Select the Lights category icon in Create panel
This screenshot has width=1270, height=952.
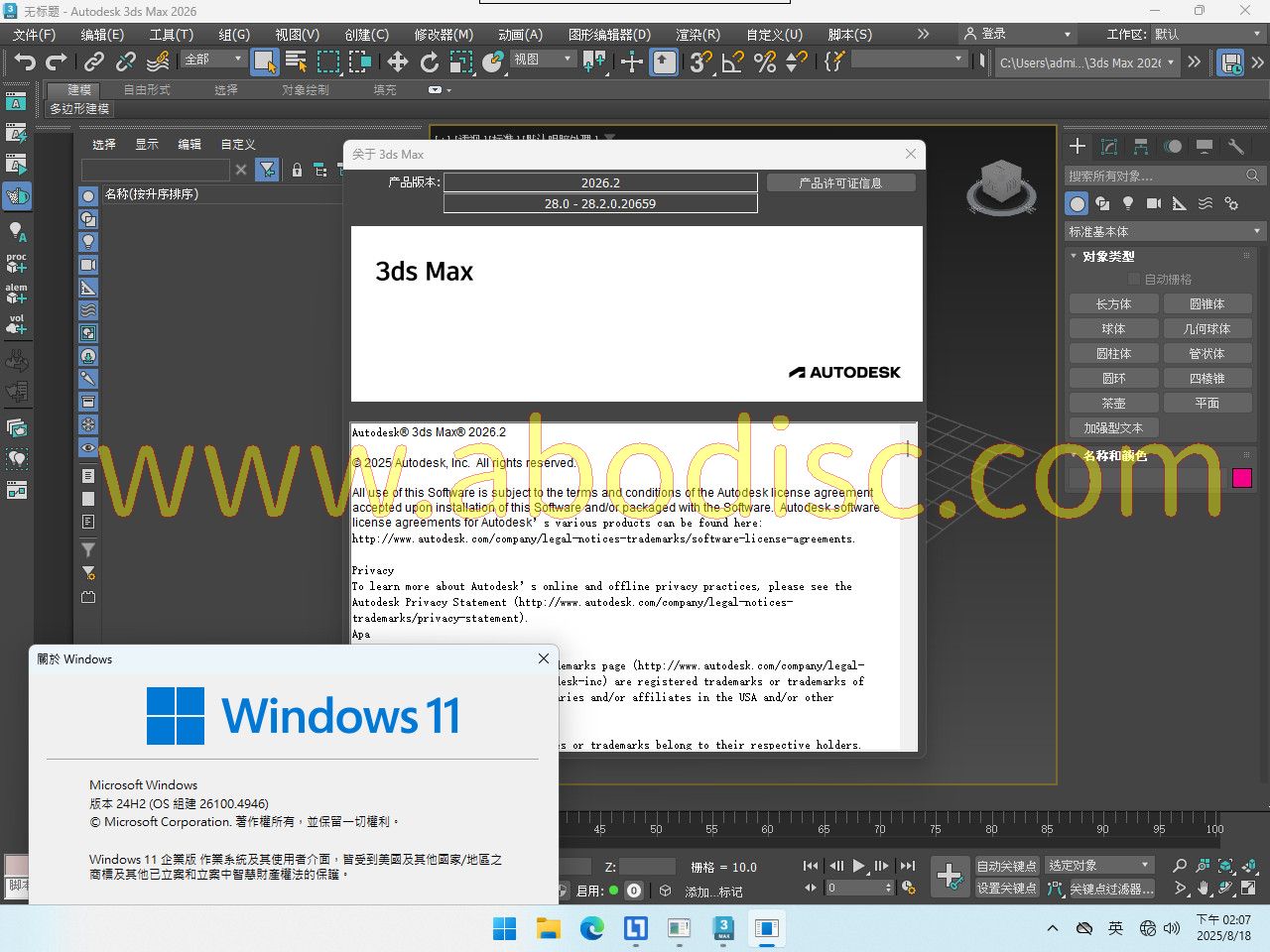(x=1128, y=203)
